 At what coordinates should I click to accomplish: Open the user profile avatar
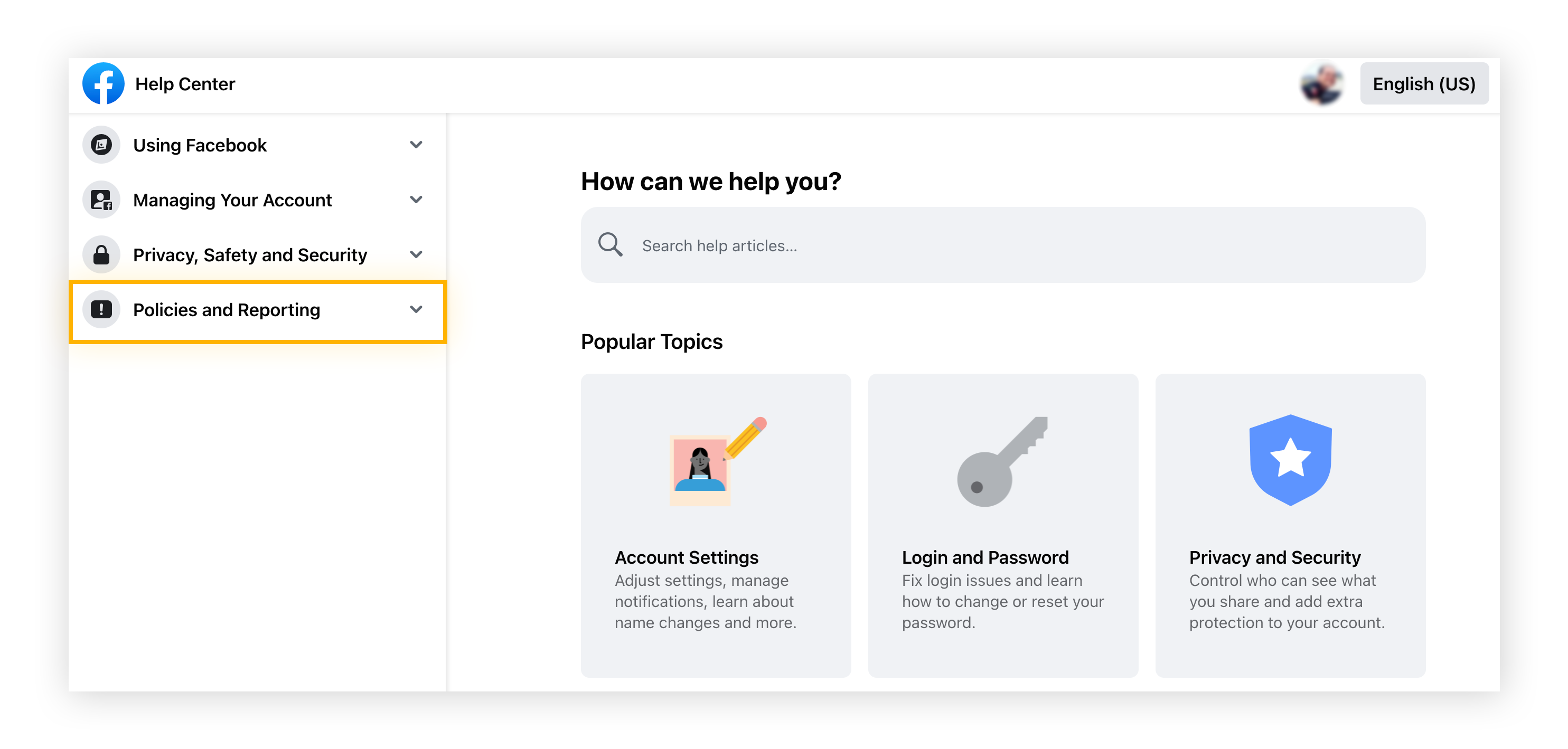[x=1321, y=83]
